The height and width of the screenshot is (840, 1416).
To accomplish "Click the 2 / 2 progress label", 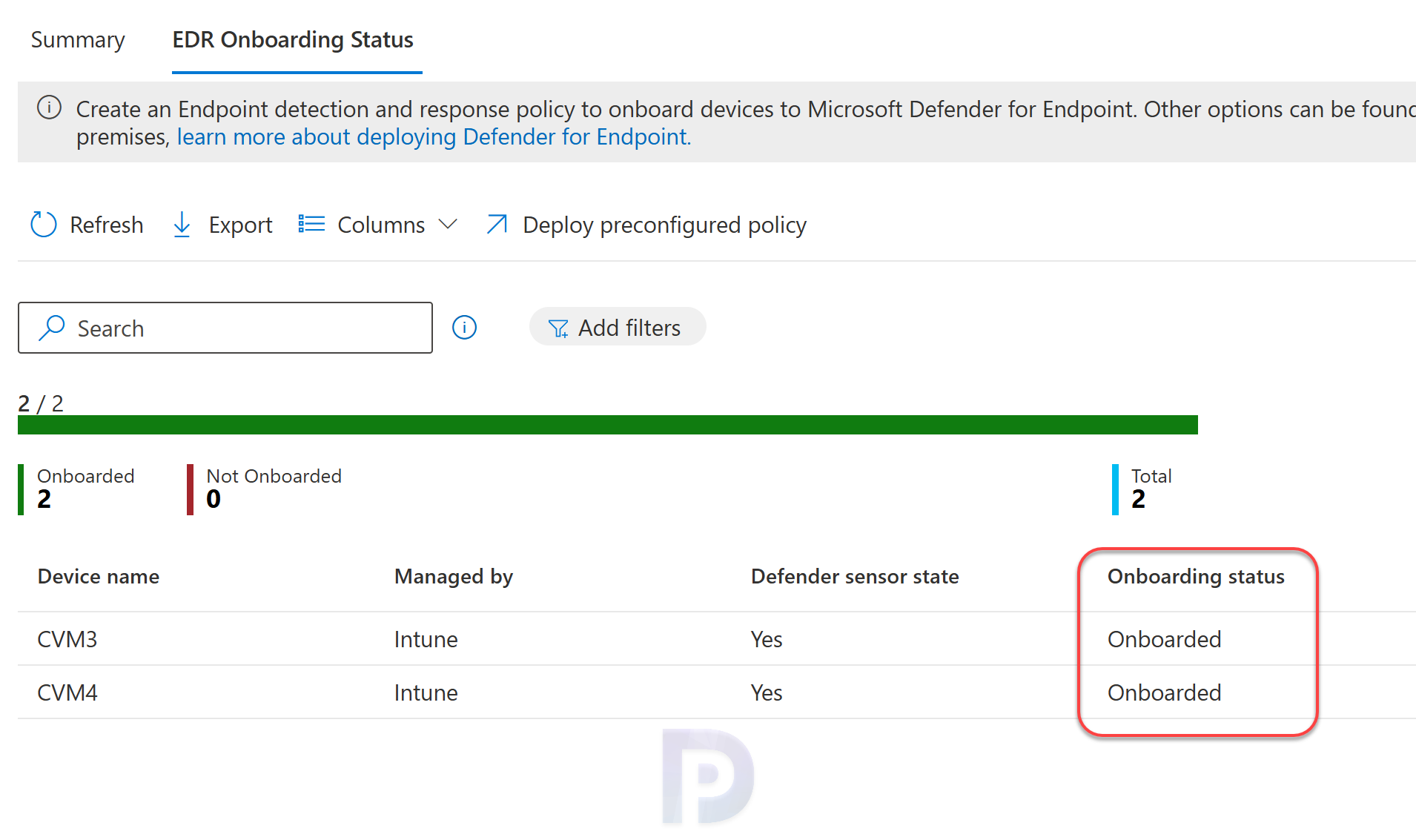I will point(41,403).
